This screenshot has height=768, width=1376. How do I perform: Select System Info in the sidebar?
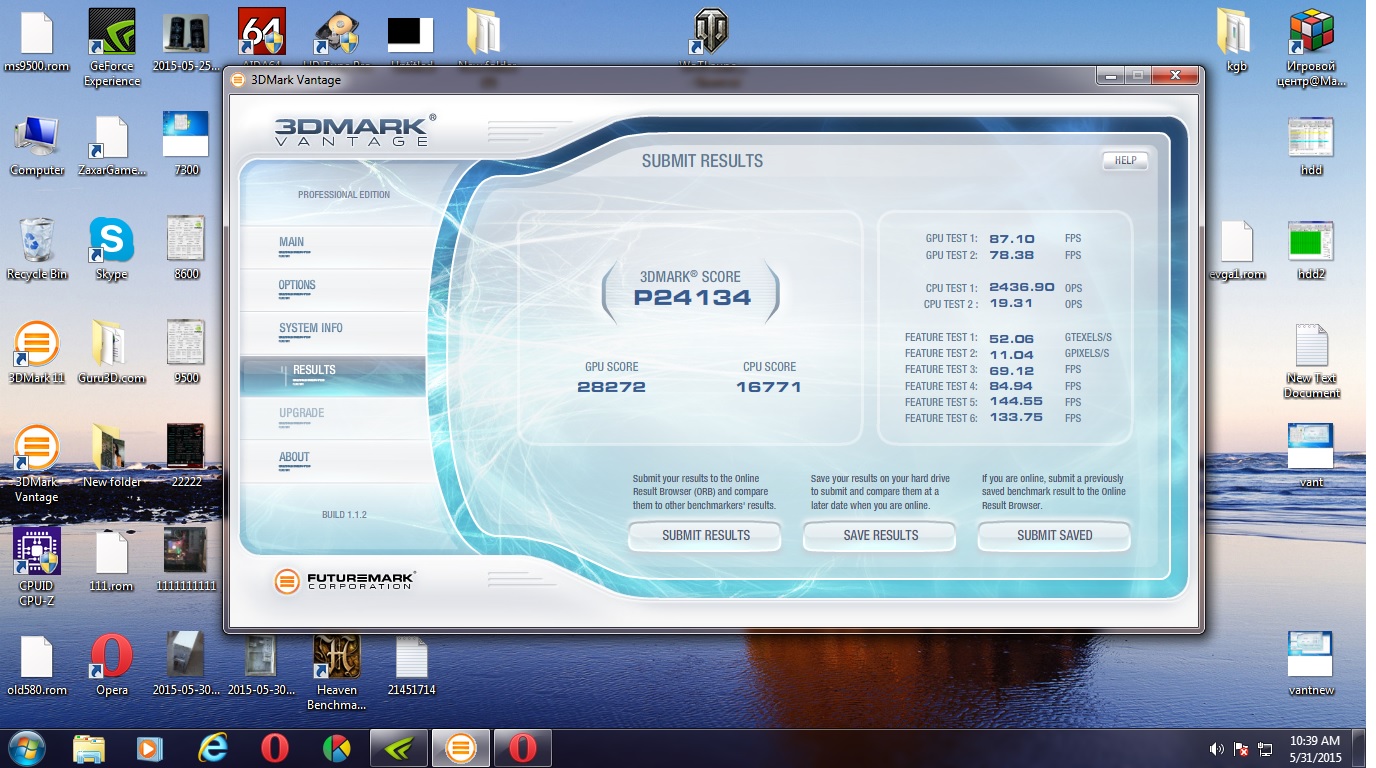pos(310,329)
